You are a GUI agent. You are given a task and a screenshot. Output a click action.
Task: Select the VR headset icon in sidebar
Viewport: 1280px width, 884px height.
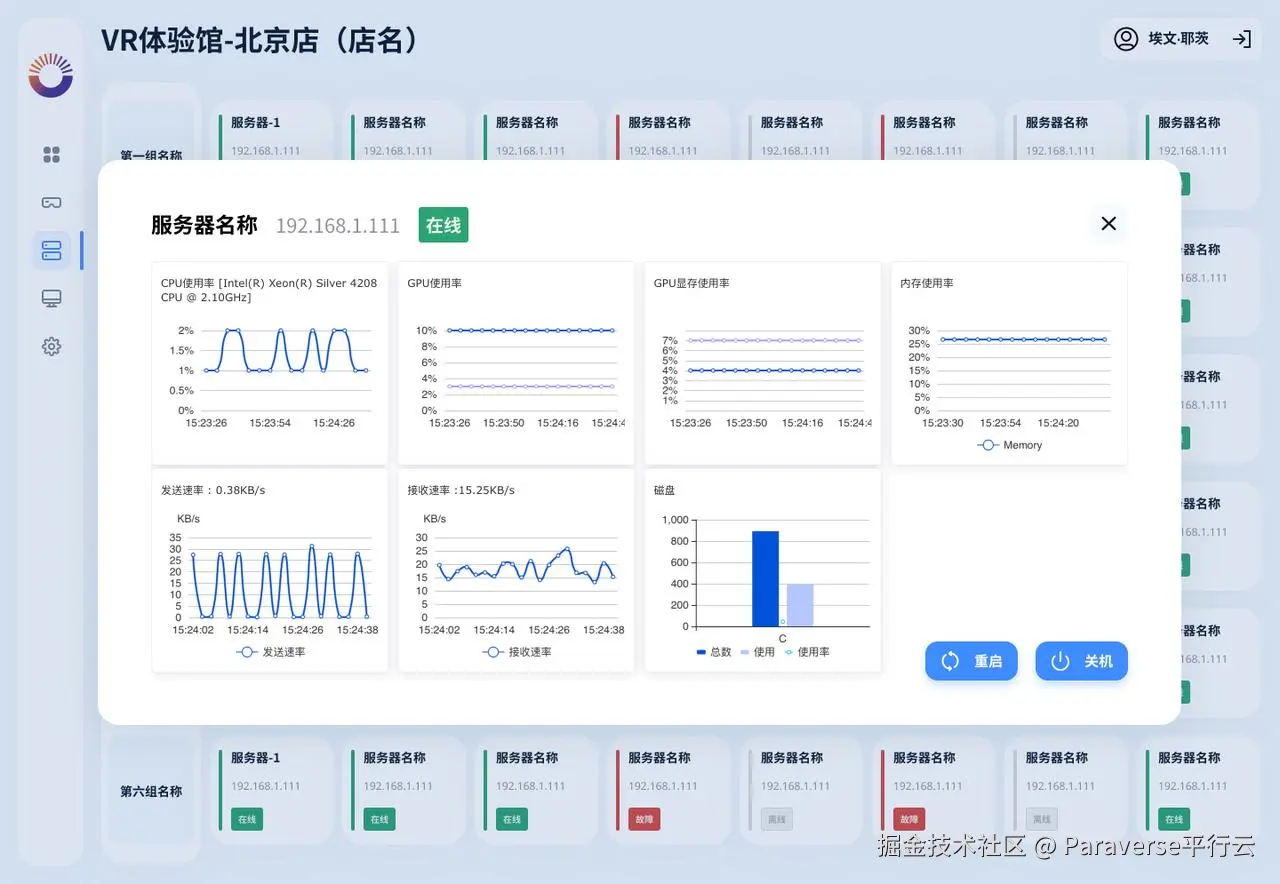[x=51, y=201]
